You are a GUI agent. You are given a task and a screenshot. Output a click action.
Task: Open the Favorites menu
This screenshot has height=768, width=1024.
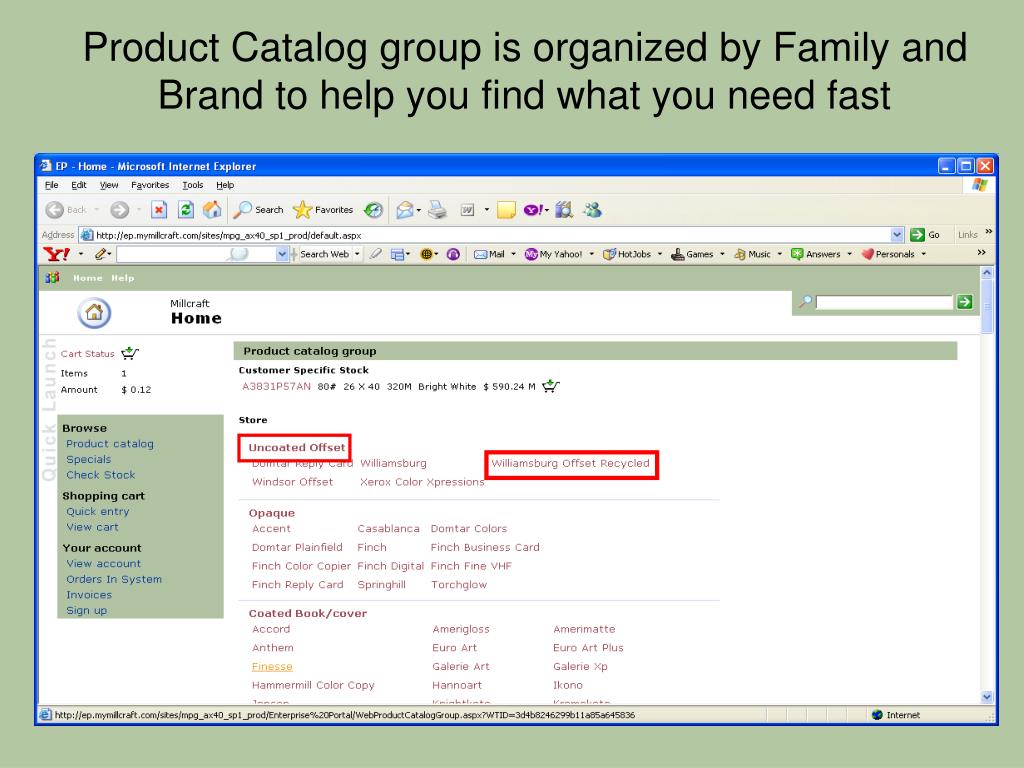(150, 185)
